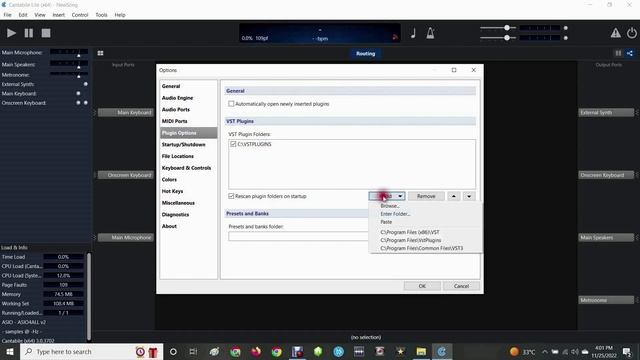This screenshot has width=640, height=360.
Task: Choose Browse... from Add menu
Action: (x=390, y=206)
